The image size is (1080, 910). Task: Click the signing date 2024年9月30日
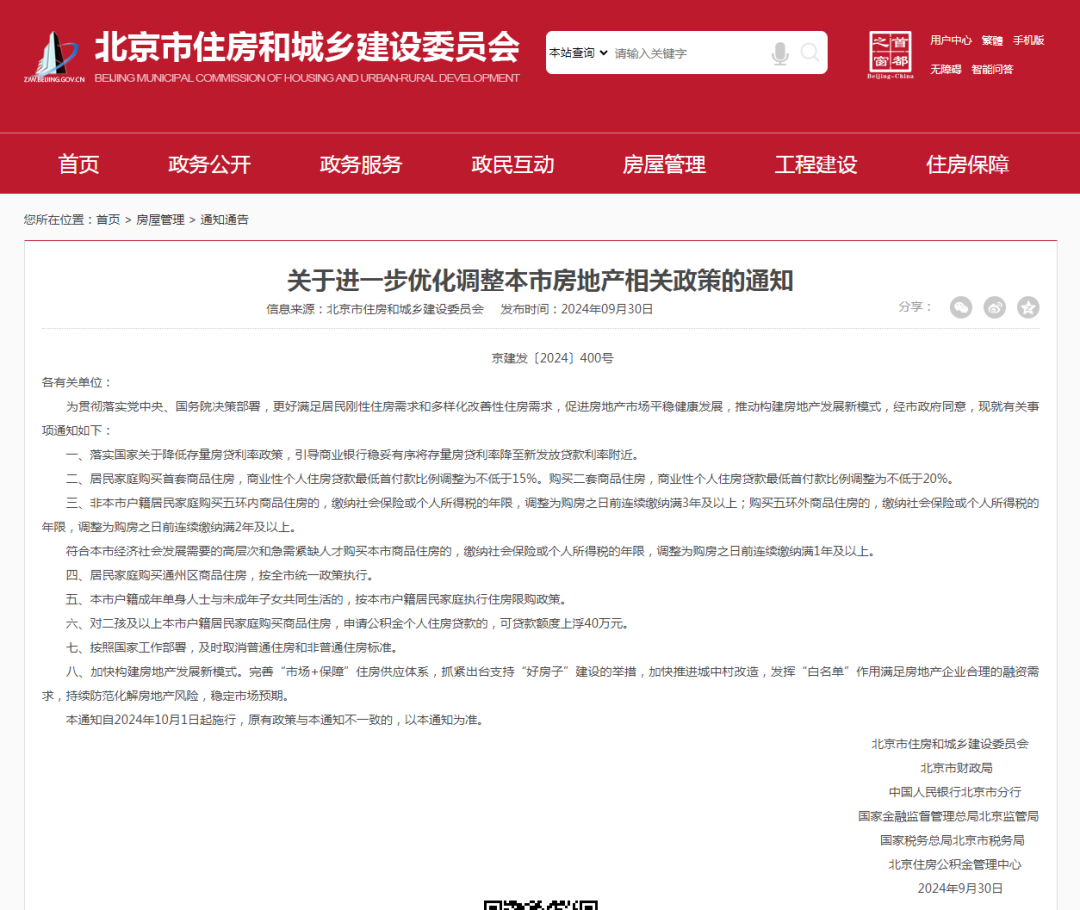pyautogui.click(x=960, y=889)
